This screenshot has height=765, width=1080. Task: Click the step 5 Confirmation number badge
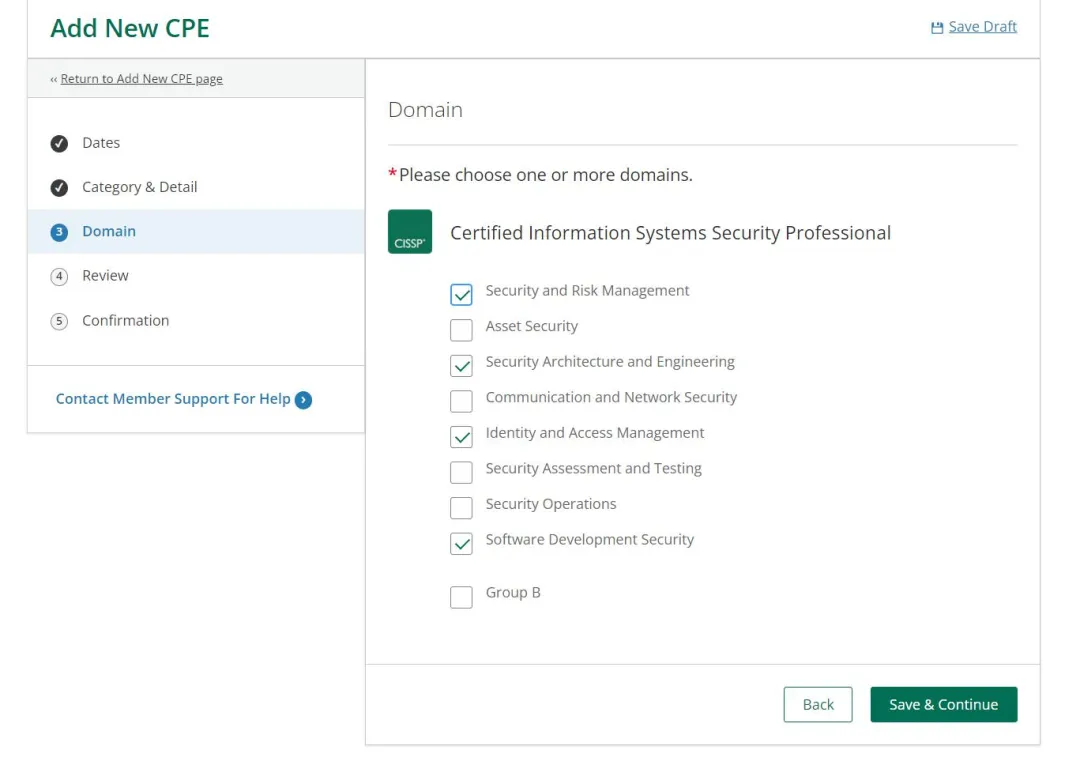59,321
